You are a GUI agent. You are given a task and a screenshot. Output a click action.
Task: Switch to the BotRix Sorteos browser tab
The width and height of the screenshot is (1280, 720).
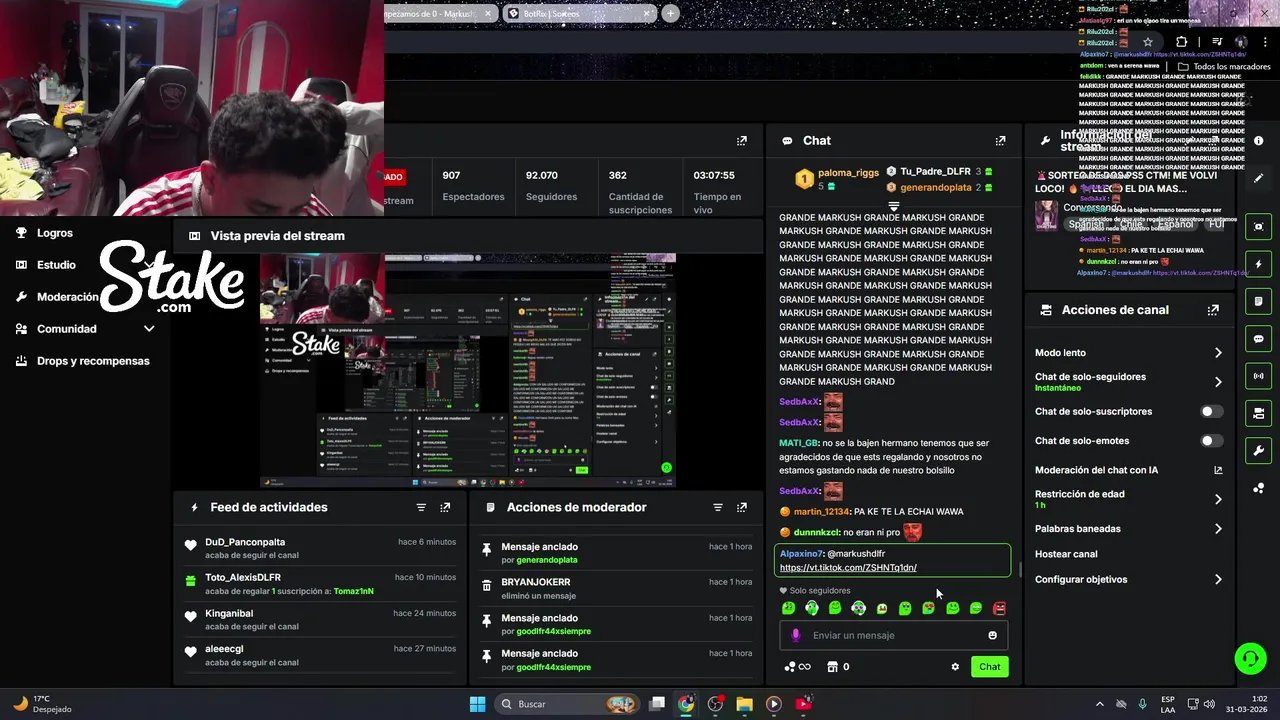pyautogui.click(x=578, y=14)
